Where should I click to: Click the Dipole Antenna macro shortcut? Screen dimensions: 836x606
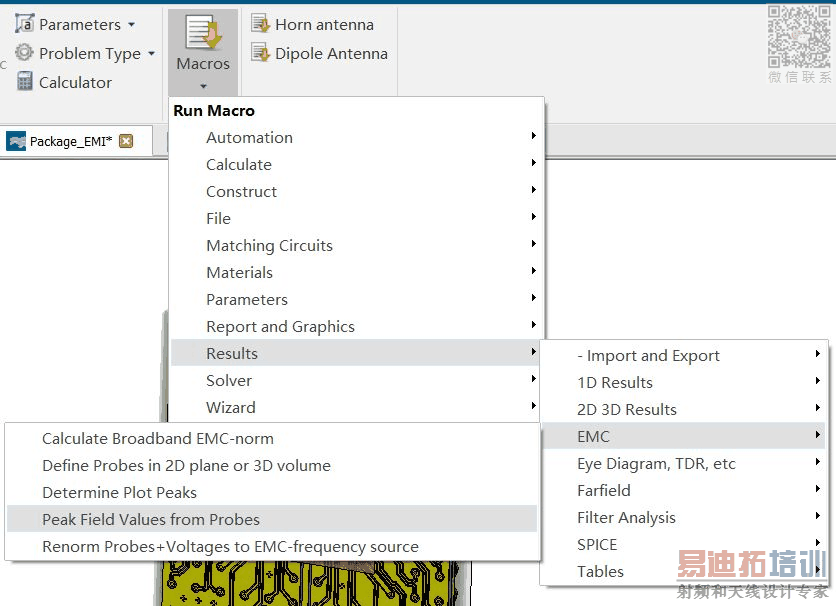tap(319, 53)
